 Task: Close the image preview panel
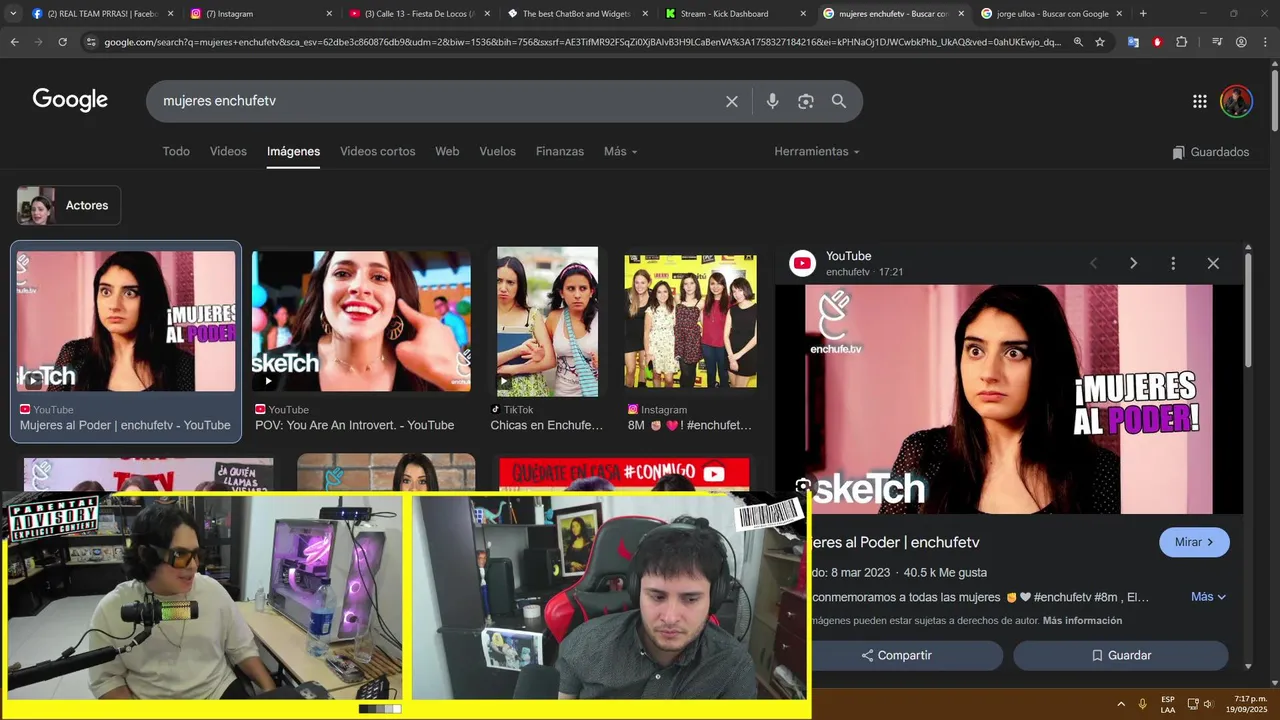click(1213, 263)
